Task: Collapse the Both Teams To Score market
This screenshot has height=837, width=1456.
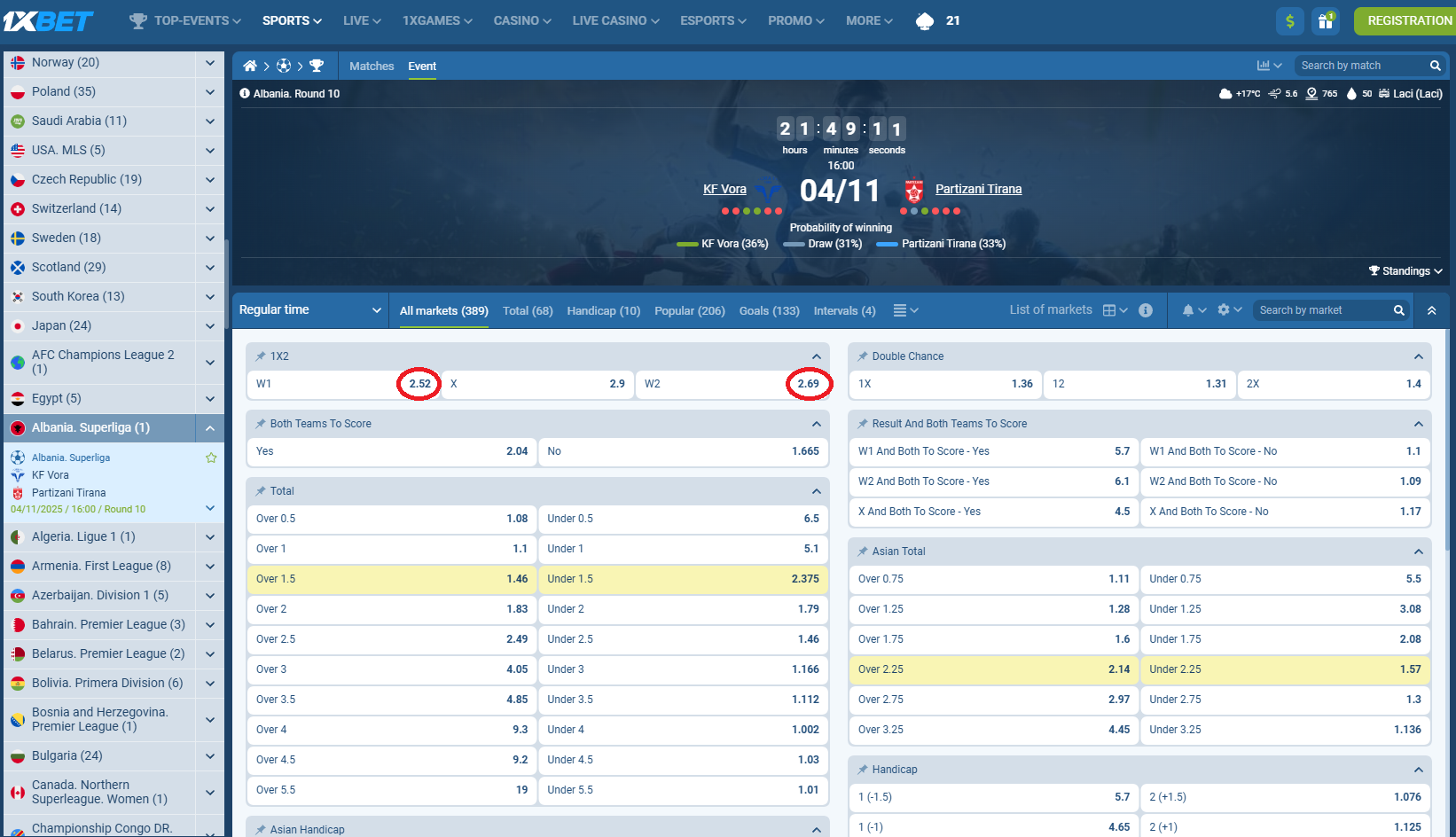Action: tap(816, 423)
